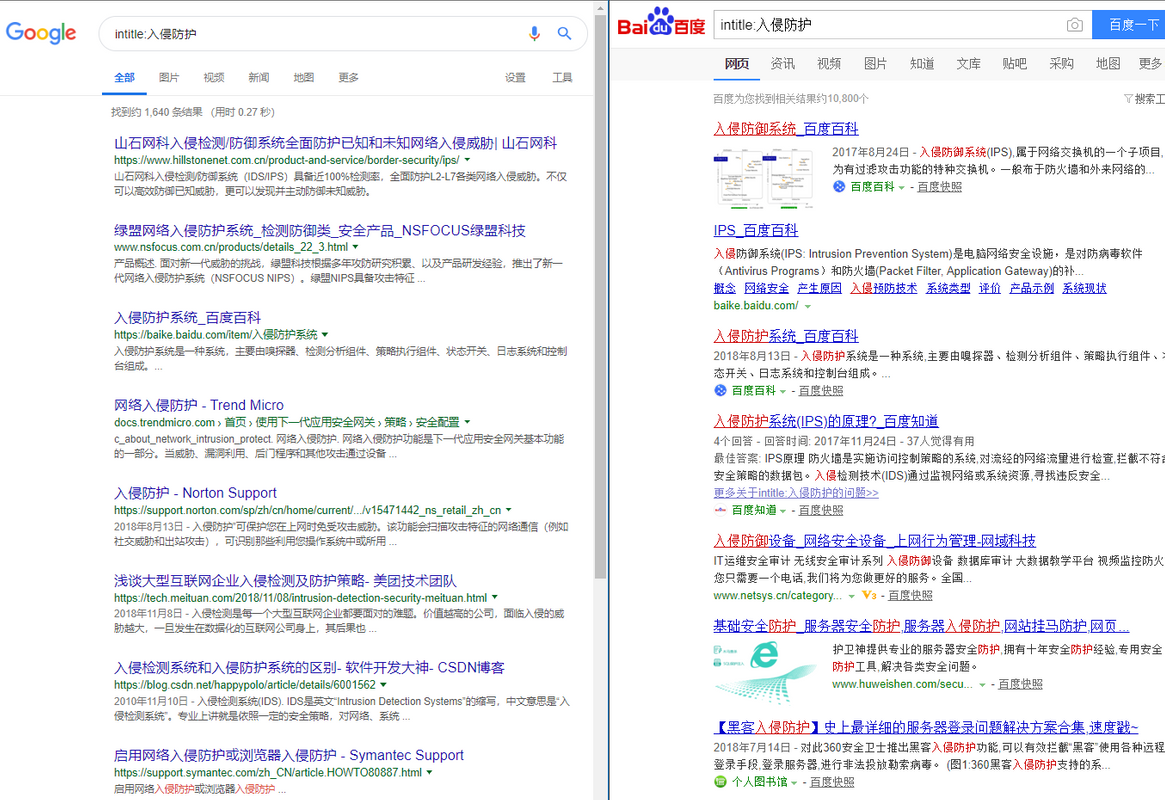This screenshot has height=800, width=1165.
Task: Expand dropdown arrow next to www.huweishen.com/secu...
Action: pos(982,685)
